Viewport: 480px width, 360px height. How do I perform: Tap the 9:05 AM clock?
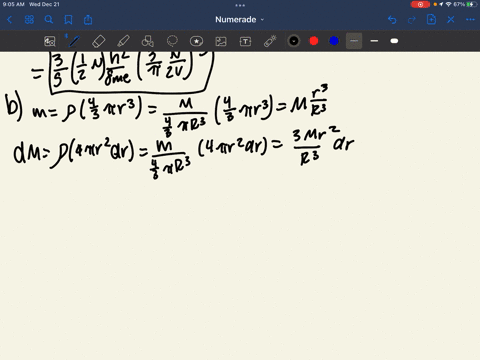14,4
